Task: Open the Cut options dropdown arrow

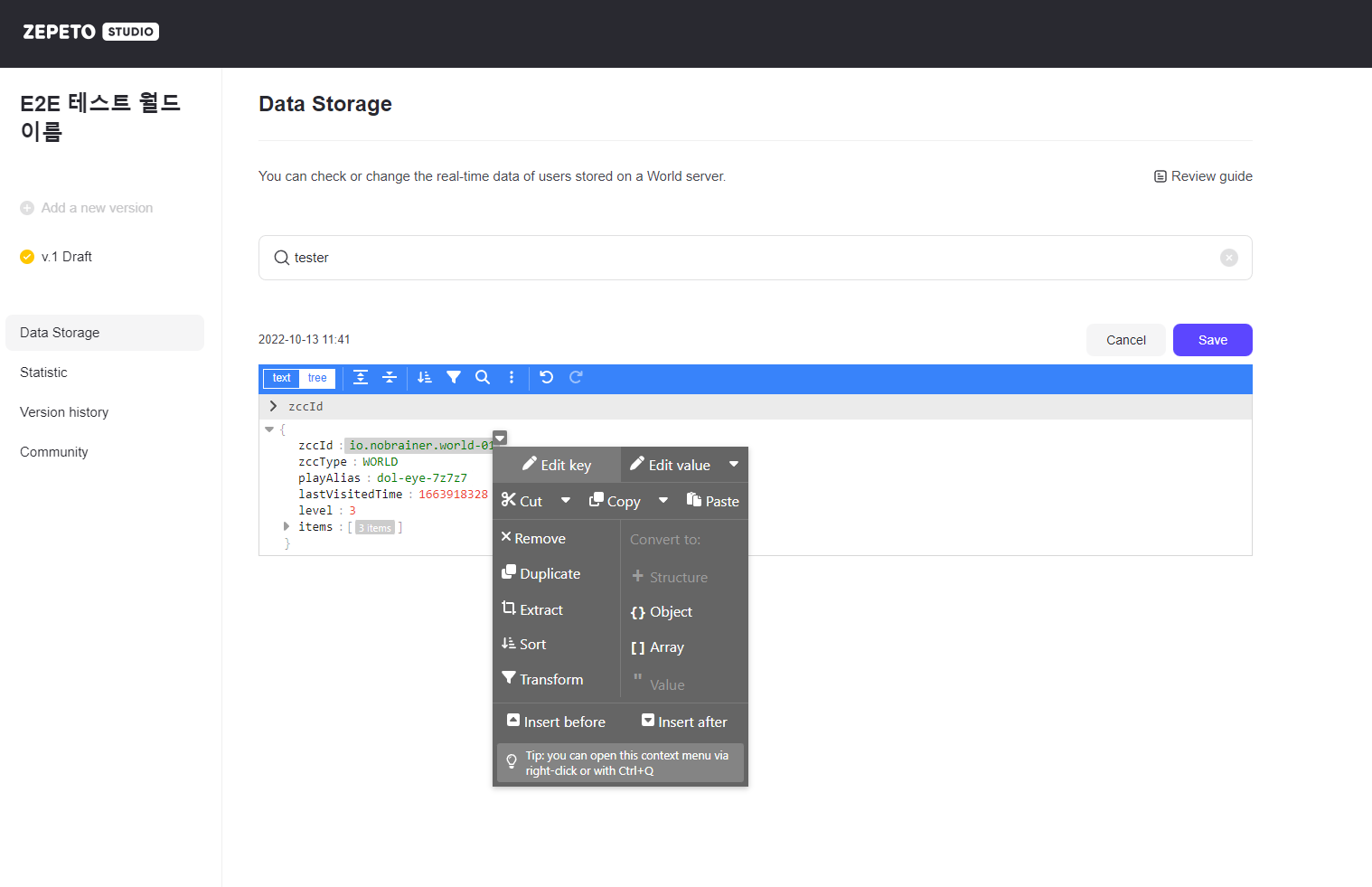Action: (566, 501)
